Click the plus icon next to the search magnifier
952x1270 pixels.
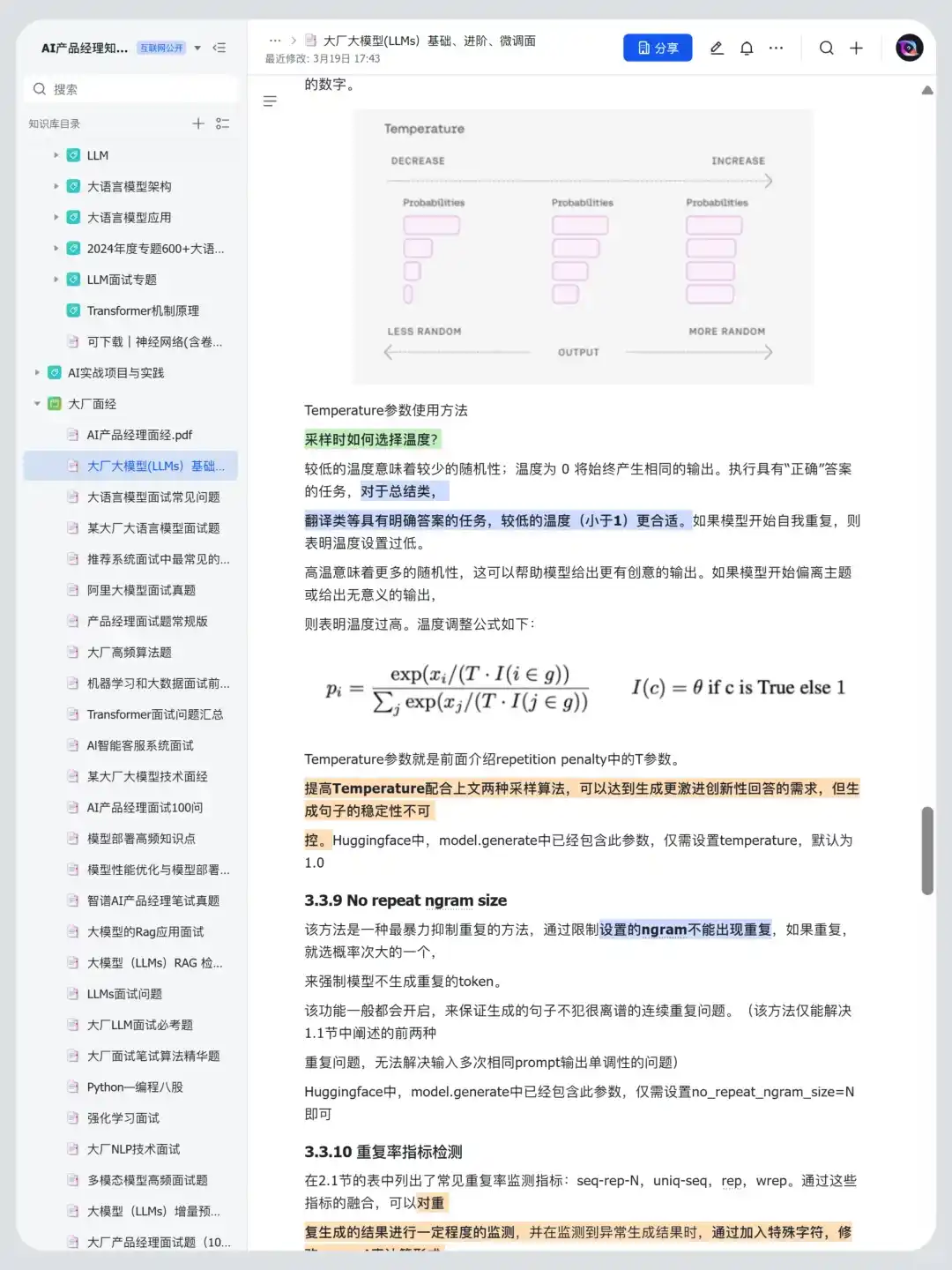click(x=856, y=49)
